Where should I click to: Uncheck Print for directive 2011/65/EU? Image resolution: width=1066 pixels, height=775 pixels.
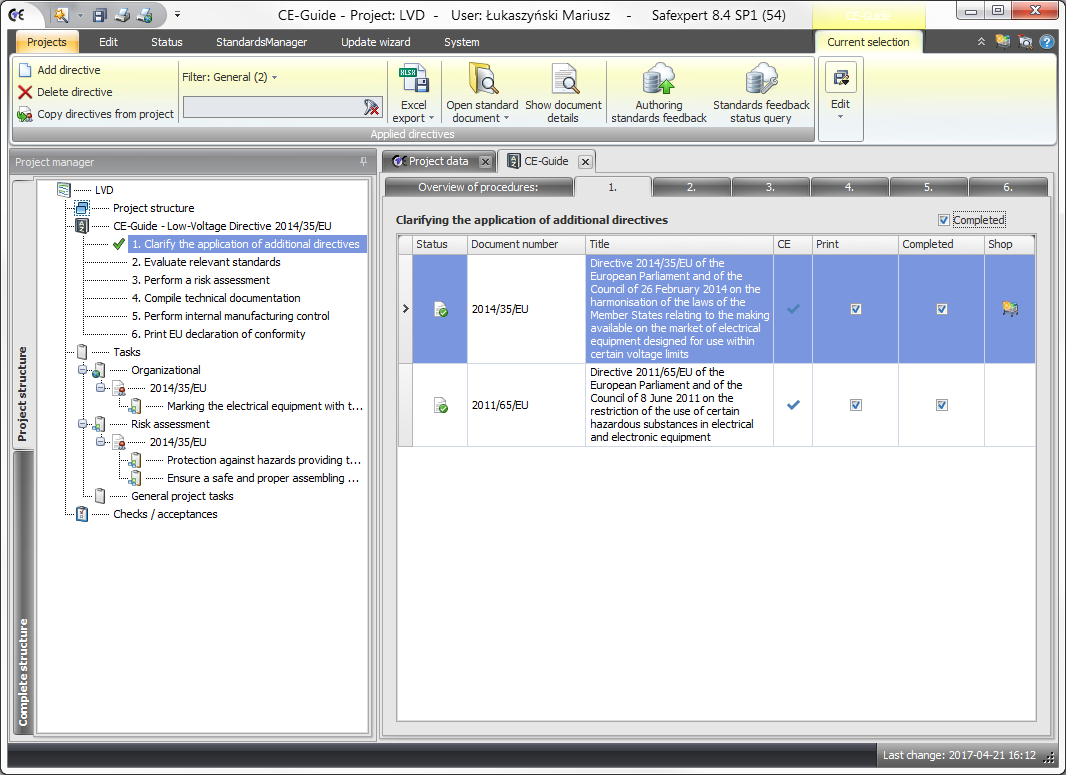(x=856, y=405)
